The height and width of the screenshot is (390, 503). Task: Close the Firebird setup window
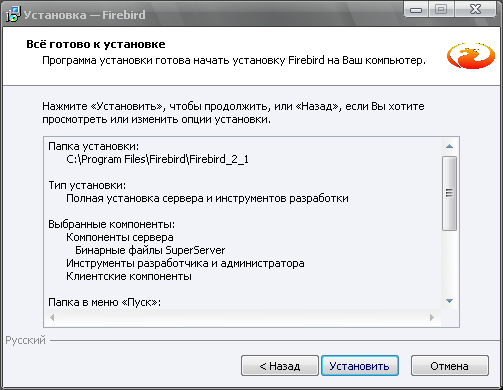(x=475, y=10)
